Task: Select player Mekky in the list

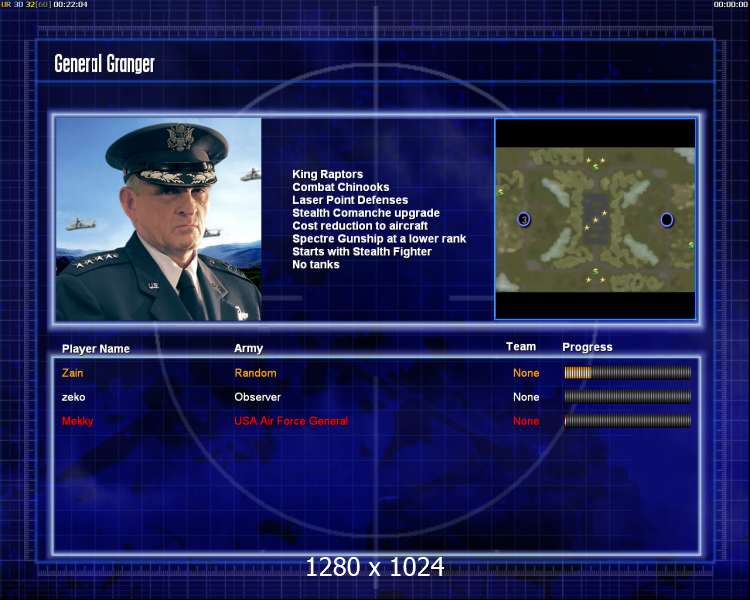Action: pos(77,421)
